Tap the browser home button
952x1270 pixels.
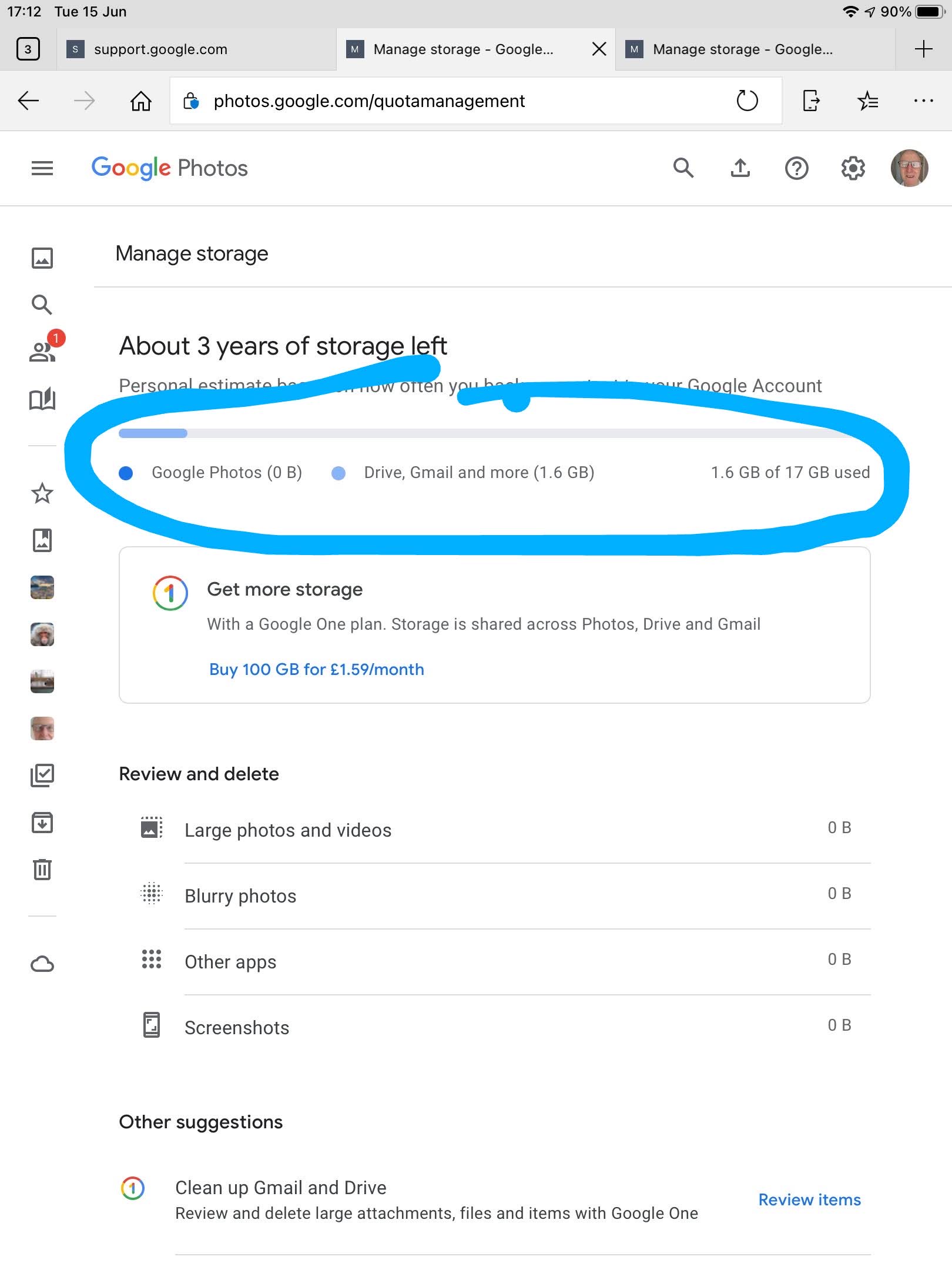click(140, 101)
